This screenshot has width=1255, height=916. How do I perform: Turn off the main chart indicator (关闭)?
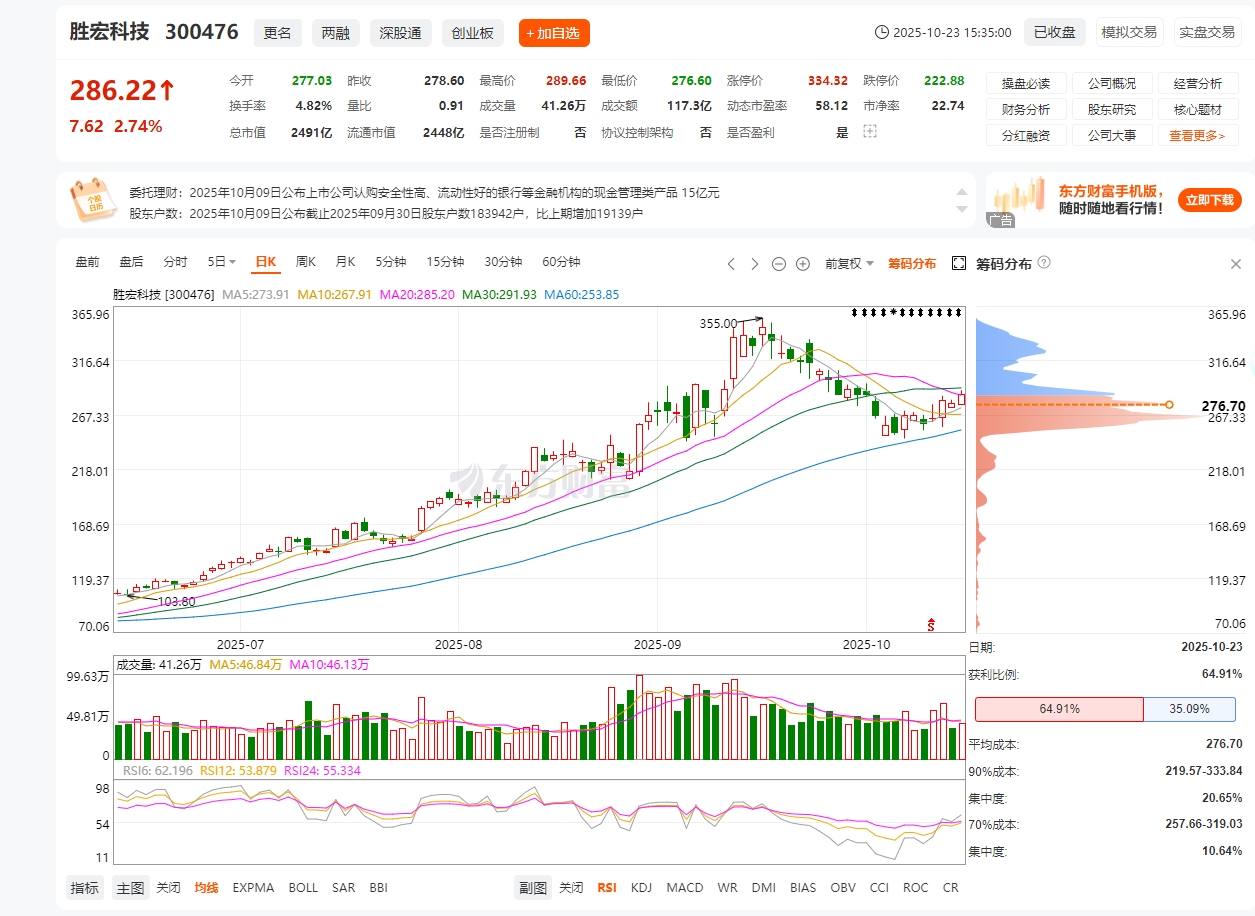pos(168,887)
